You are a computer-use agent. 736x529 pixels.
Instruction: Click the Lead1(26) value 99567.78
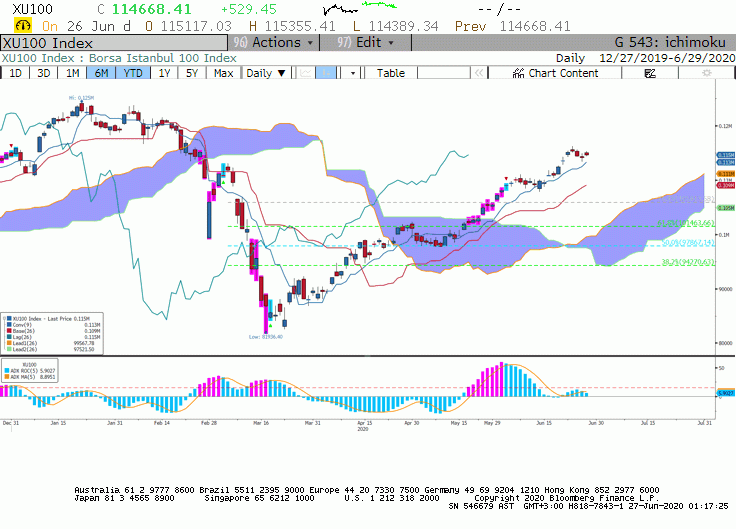pos(84,343)
